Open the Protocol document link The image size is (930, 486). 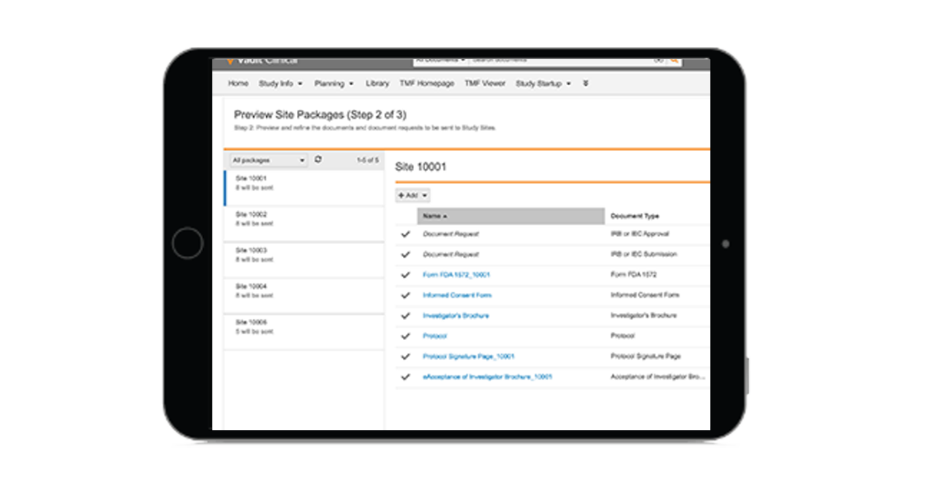point(435,336)
